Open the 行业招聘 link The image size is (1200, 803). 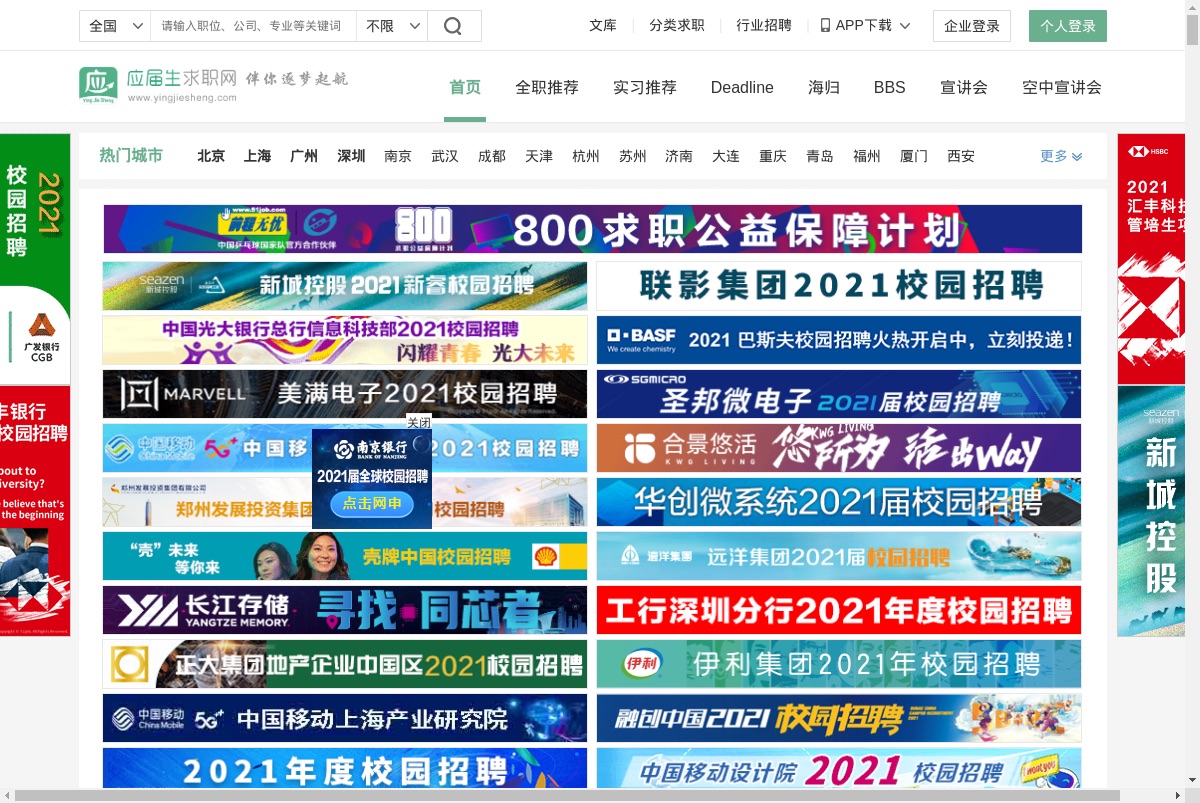tap(764, 26)
